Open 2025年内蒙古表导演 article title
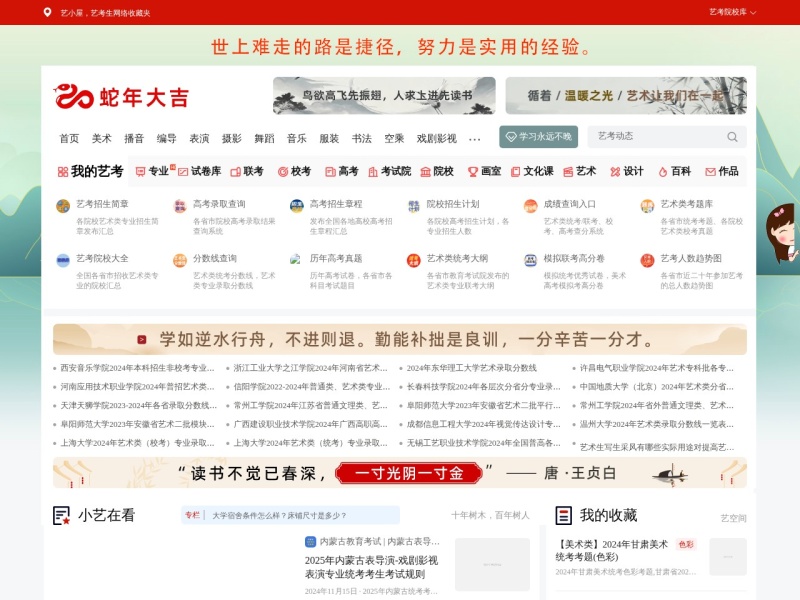The height and width of the screenshot is (600, 800). (371, 567)
